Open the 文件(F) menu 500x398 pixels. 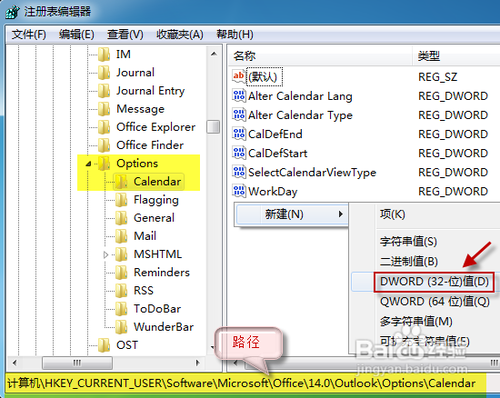[29, 34]
